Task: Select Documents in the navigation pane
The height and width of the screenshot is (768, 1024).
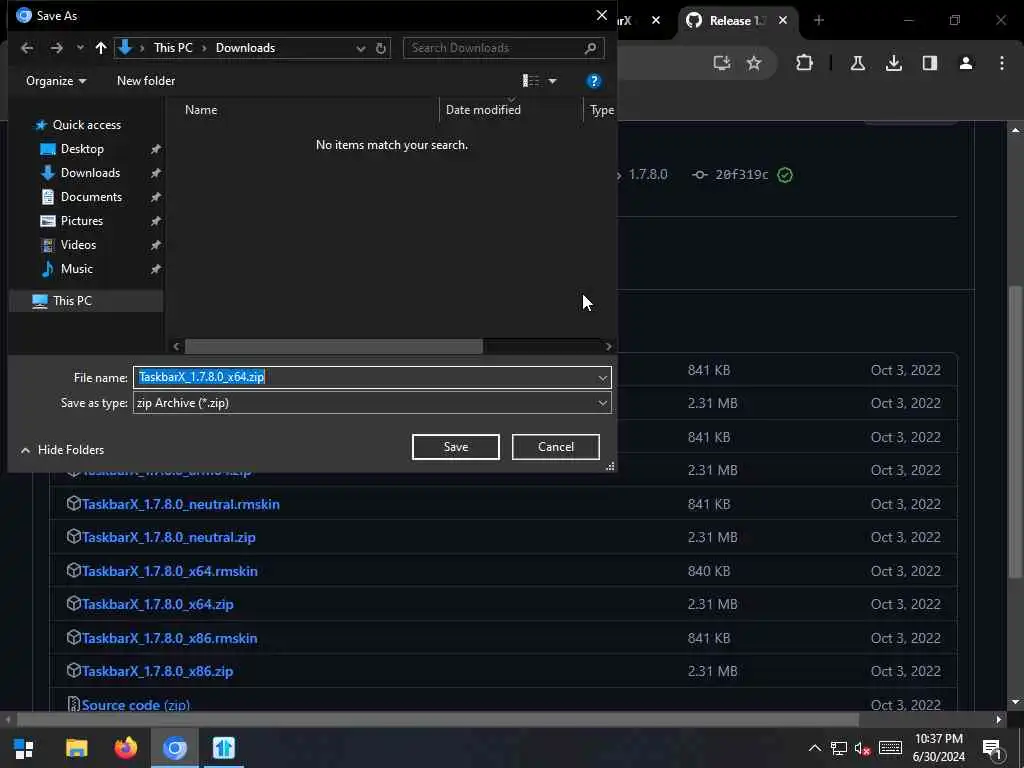Action: pyautogui.click(x=91, y=197)
